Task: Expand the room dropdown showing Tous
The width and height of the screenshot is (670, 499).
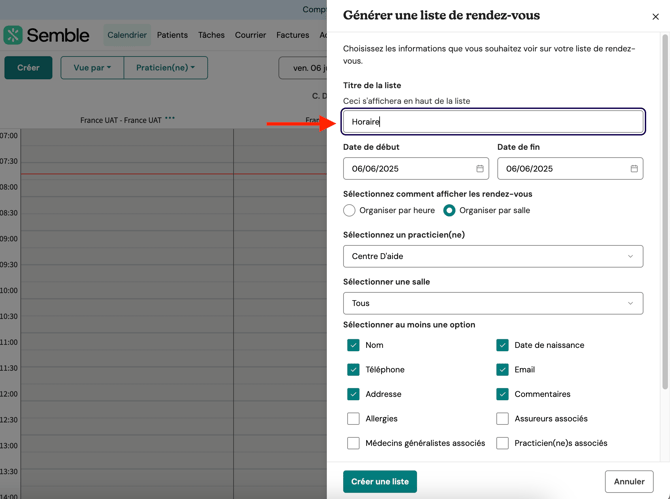Action: (x=492, y=303)
